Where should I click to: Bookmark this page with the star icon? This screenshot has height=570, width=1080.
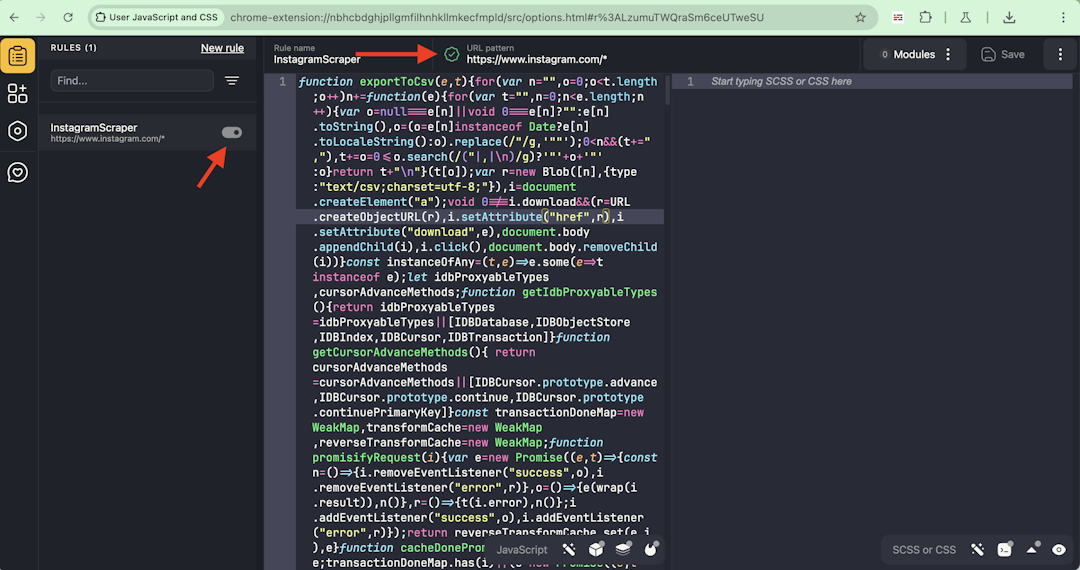click(860, 18)
